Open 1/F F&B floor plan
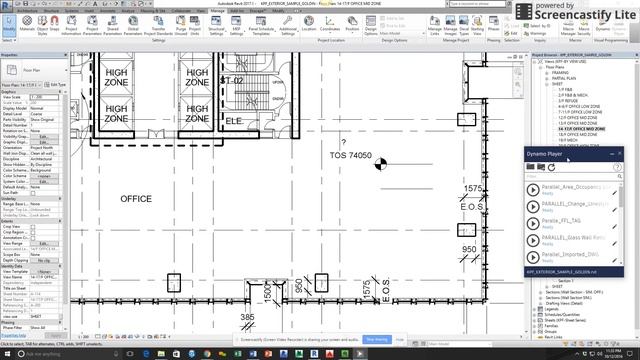Screen dimensions: 640x360 565,89
